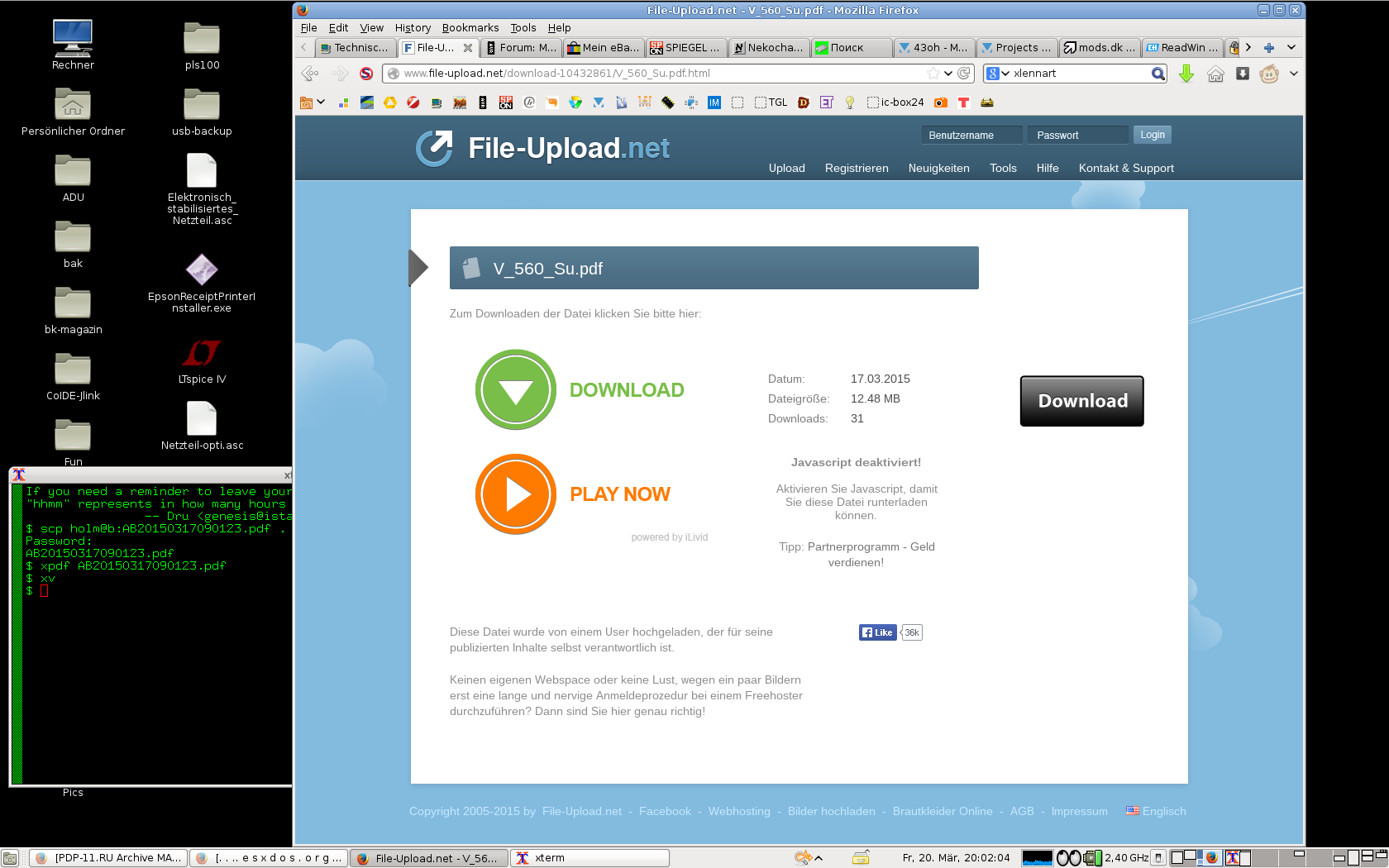The image size is (1389, 868).
Task: Select EpsonReceiptPrinterInstaller.exe on desktop
Action: pos(202,283)
